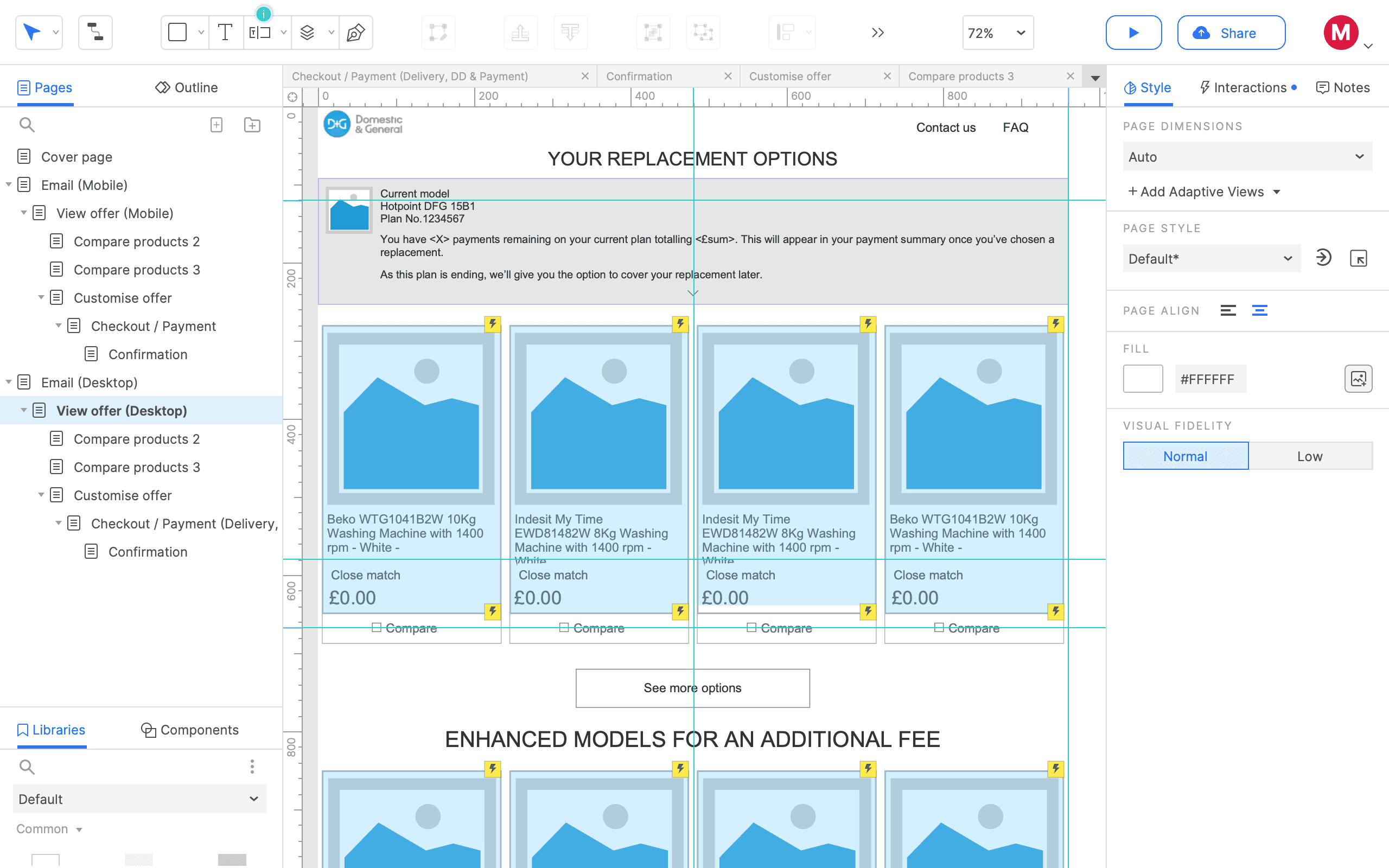Click the apply page style arrow icon
The image size is (1389, 868).
pyautogui.click(x=1323, y=258)
